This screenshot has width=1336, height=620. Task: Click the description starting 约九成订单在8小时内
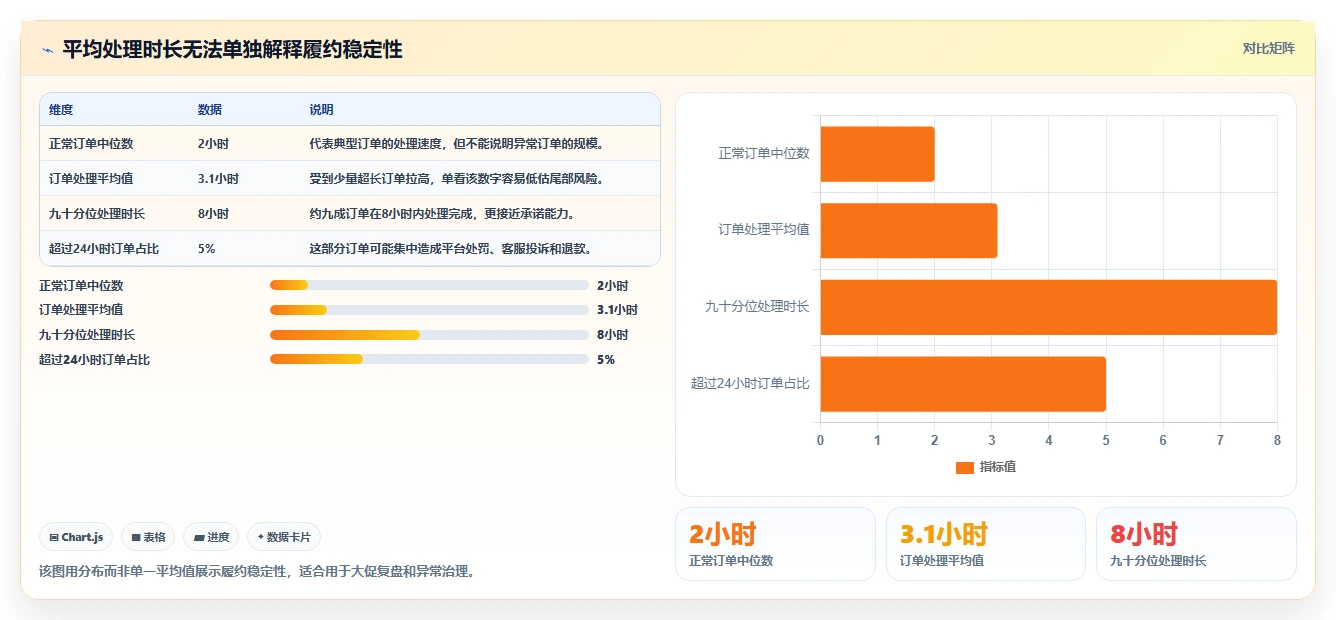[x=442, y=214]
